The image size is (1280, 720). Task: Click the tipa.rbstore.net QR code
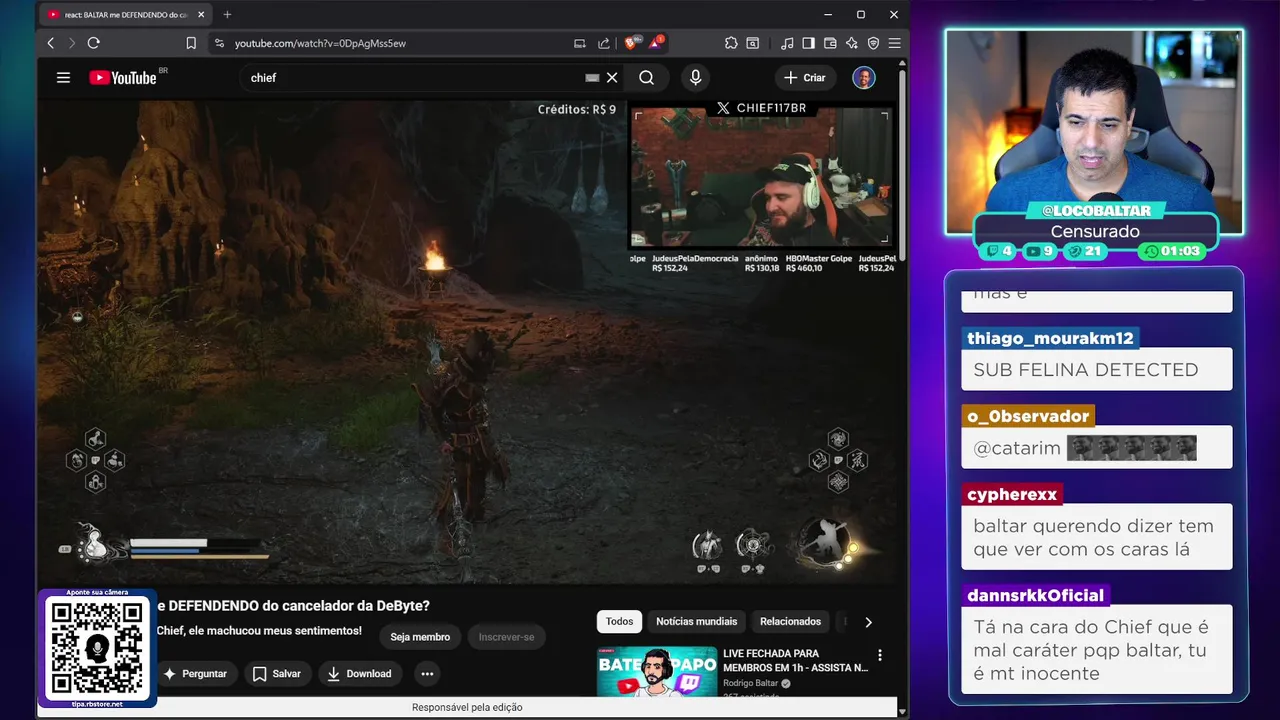coord(97,648)
